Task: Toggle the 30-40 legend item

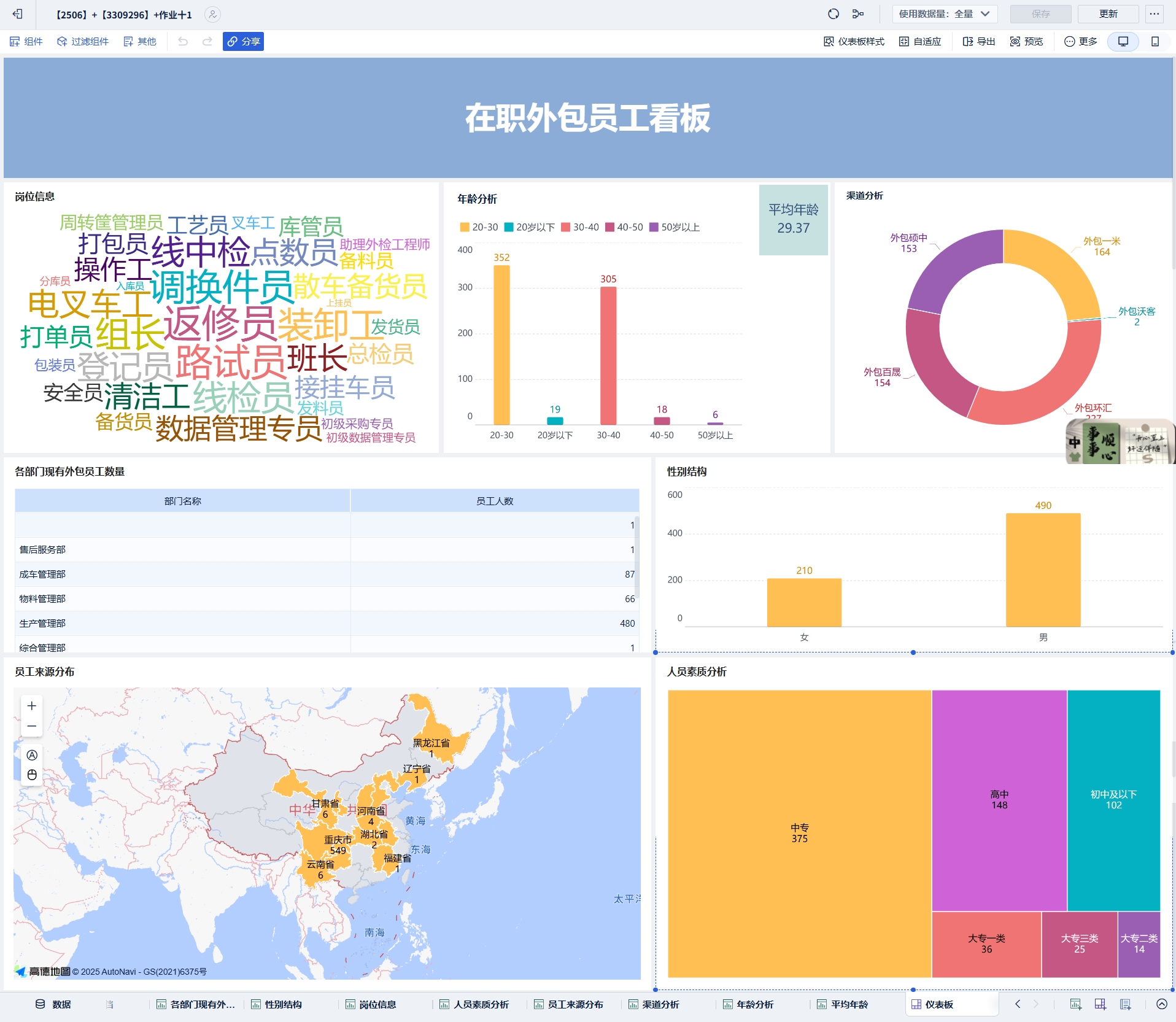Action: click(x=580, y=227)
